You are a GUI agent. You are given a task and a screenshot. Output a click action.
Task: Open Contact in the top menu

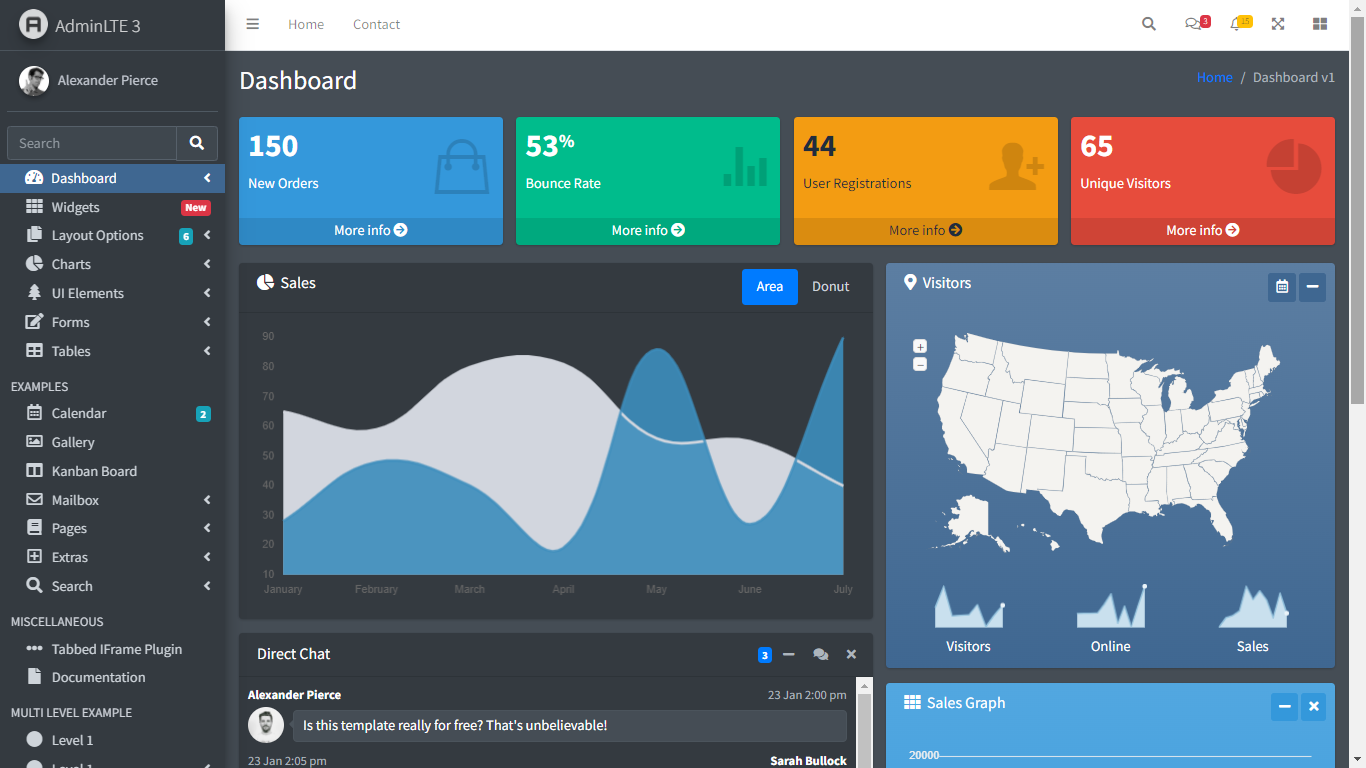376,24
